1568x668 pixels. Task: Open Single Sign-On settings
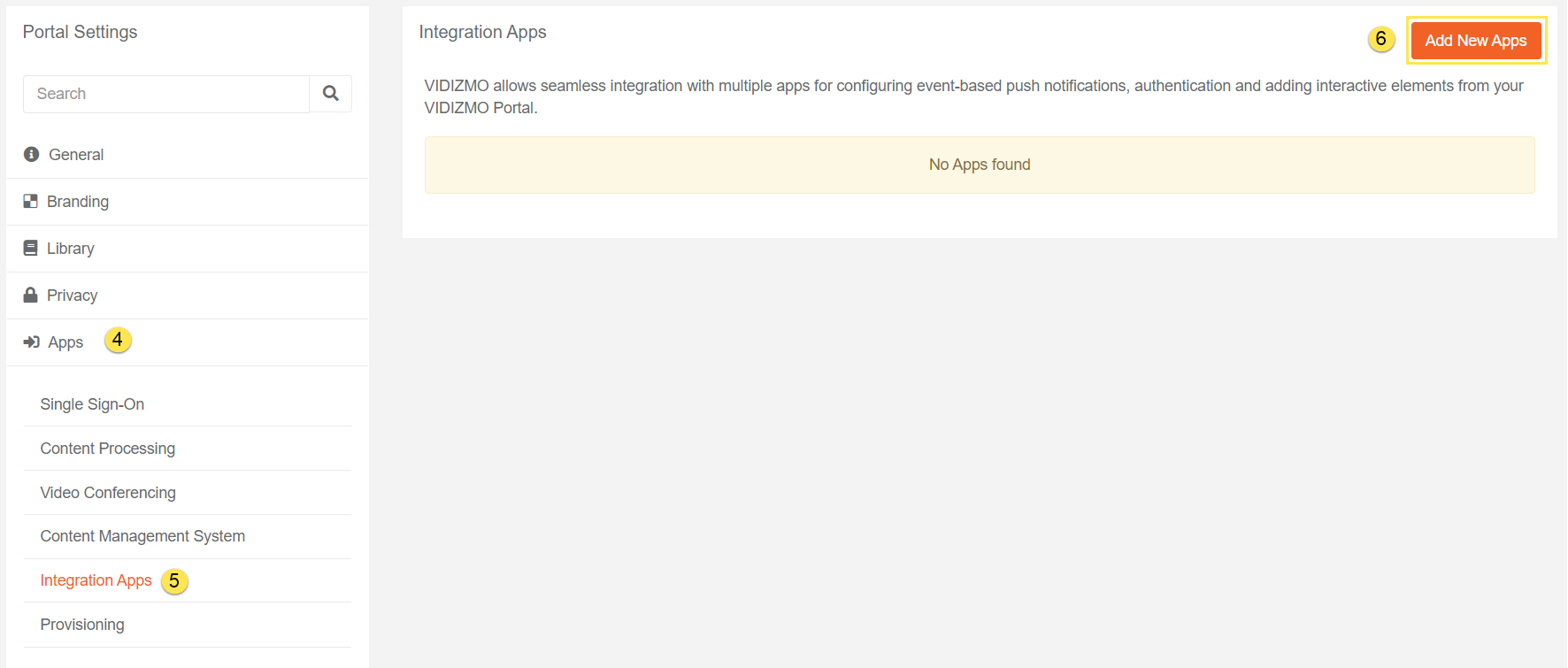92,404
